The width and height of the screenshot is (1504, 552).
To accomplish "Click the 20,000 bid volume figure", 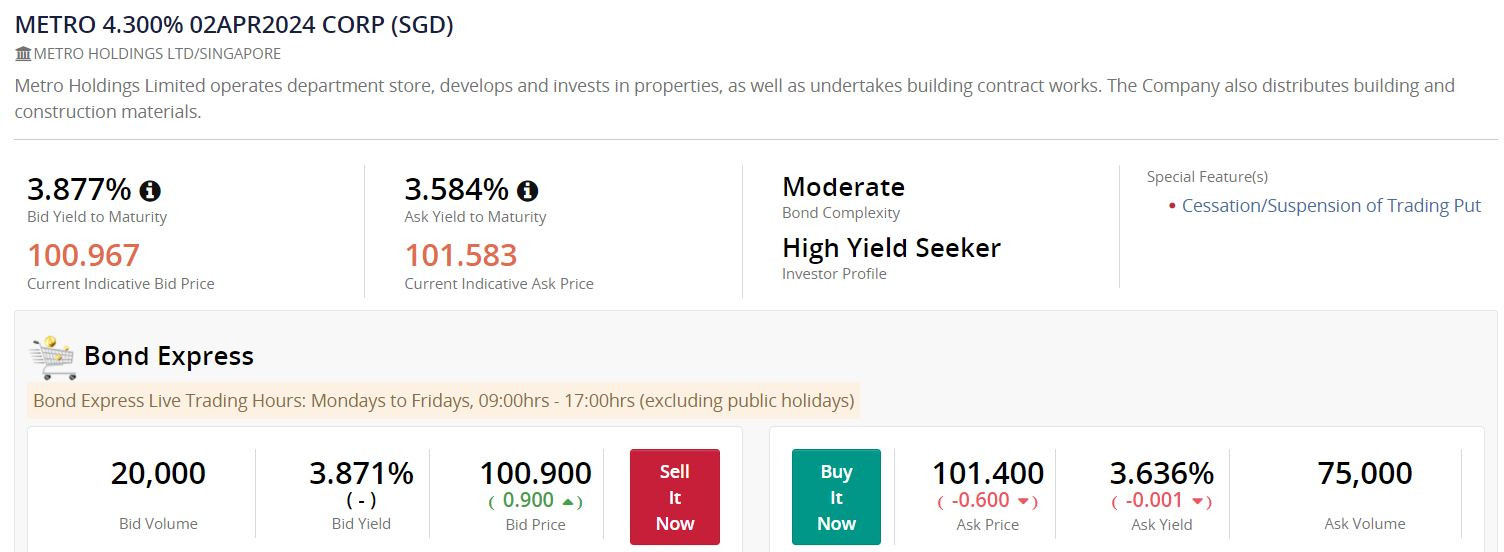I will pyautogui.click(x=158, y=473).
